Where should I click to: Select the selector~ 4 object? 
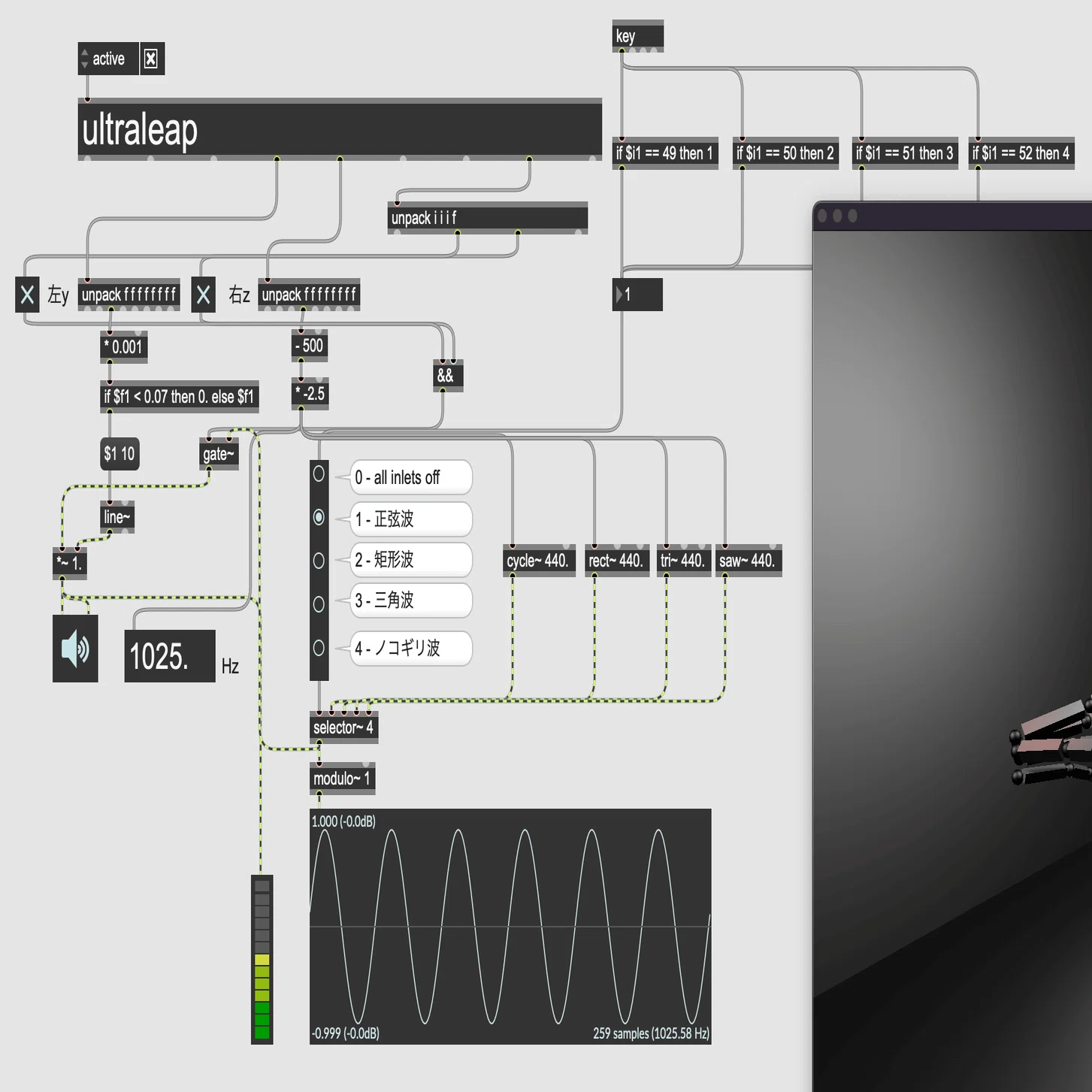[x=344, y=727]
